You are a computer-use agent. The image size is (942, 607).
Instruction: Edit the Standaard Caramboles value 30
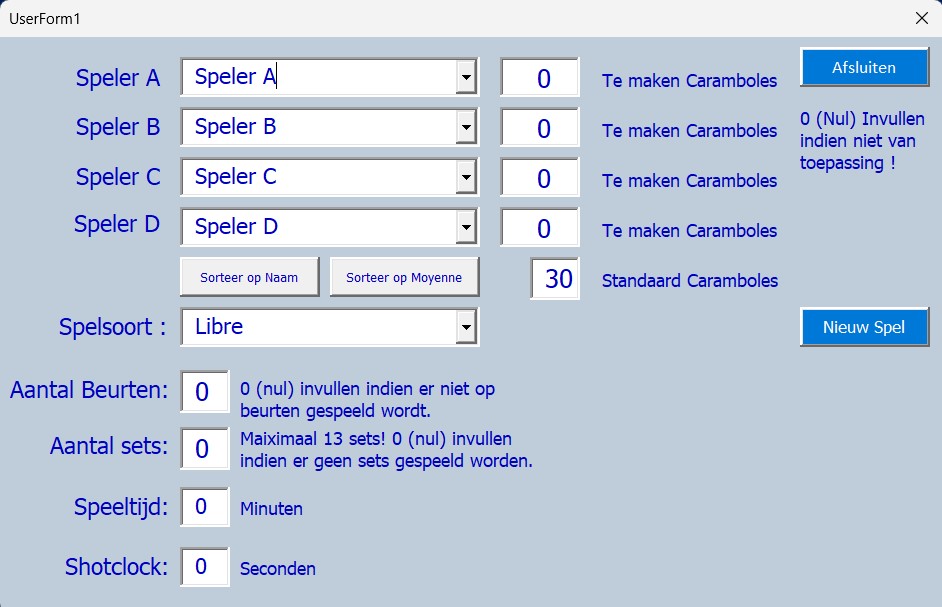[555, 278]
